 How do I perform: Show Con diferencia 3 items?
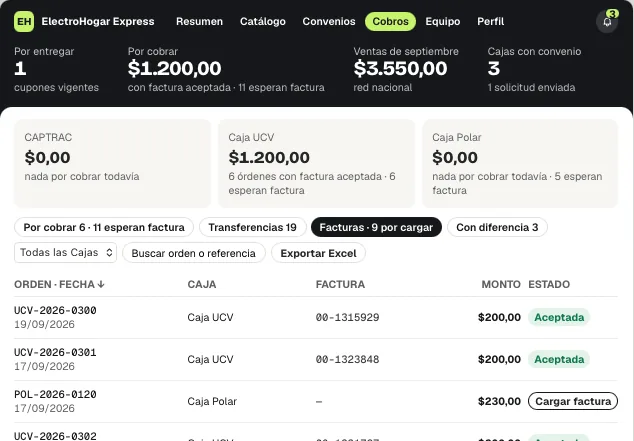(497, 227)
